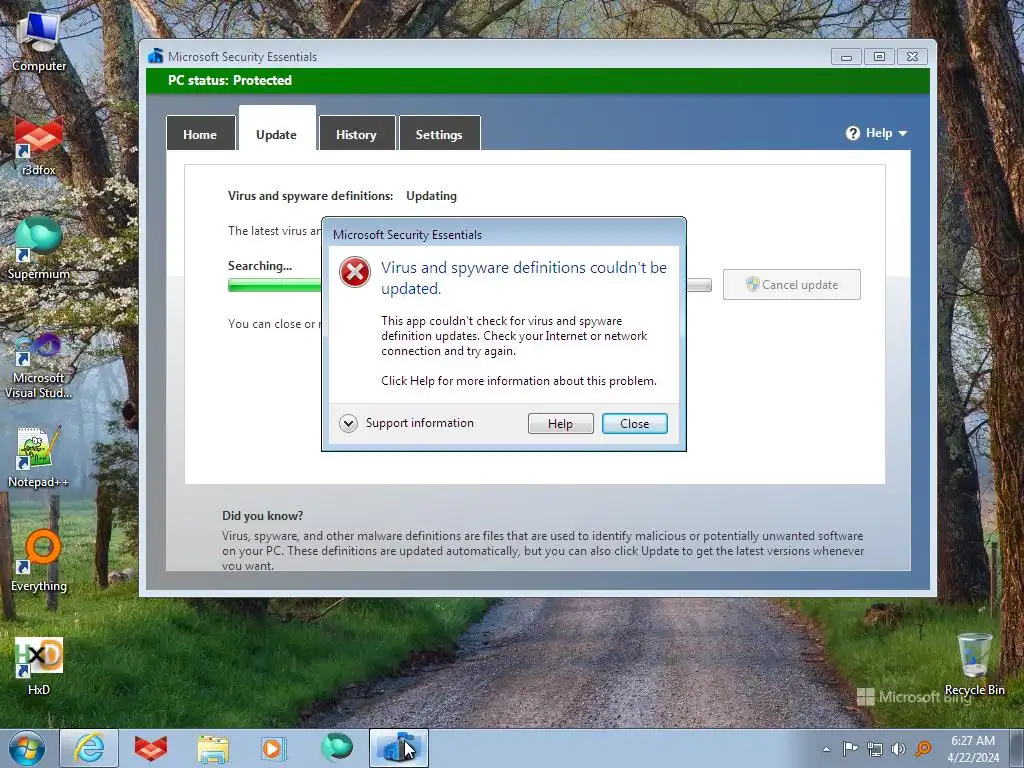
Task: Maximize the Microsoft Security Essentials window
Action: [x=879, y=57]
